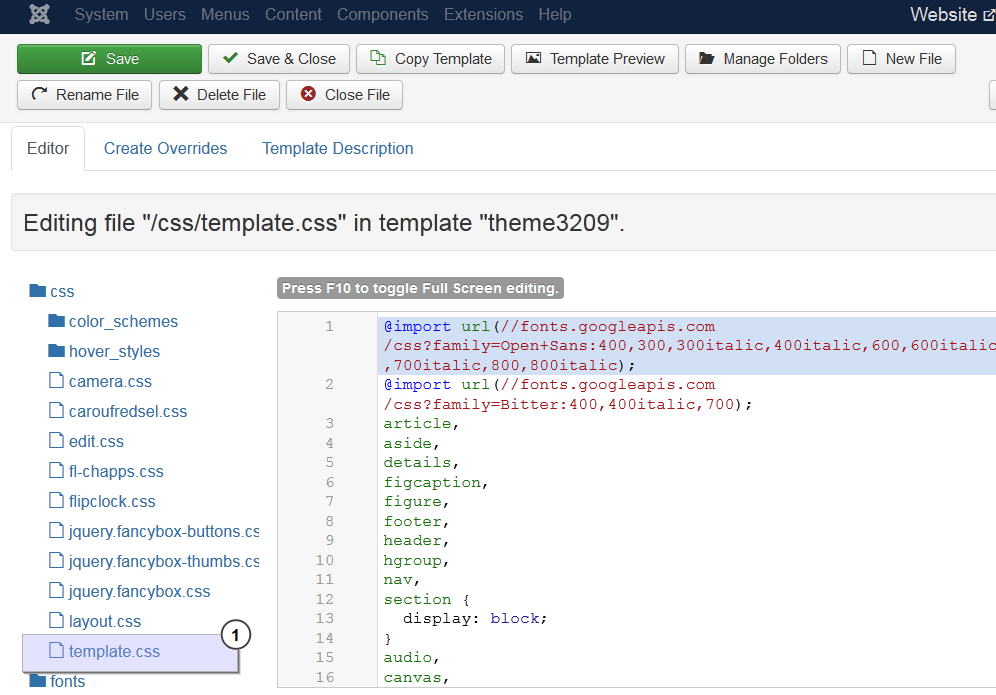
Task: Create a New File
Action: pos(901,58)
